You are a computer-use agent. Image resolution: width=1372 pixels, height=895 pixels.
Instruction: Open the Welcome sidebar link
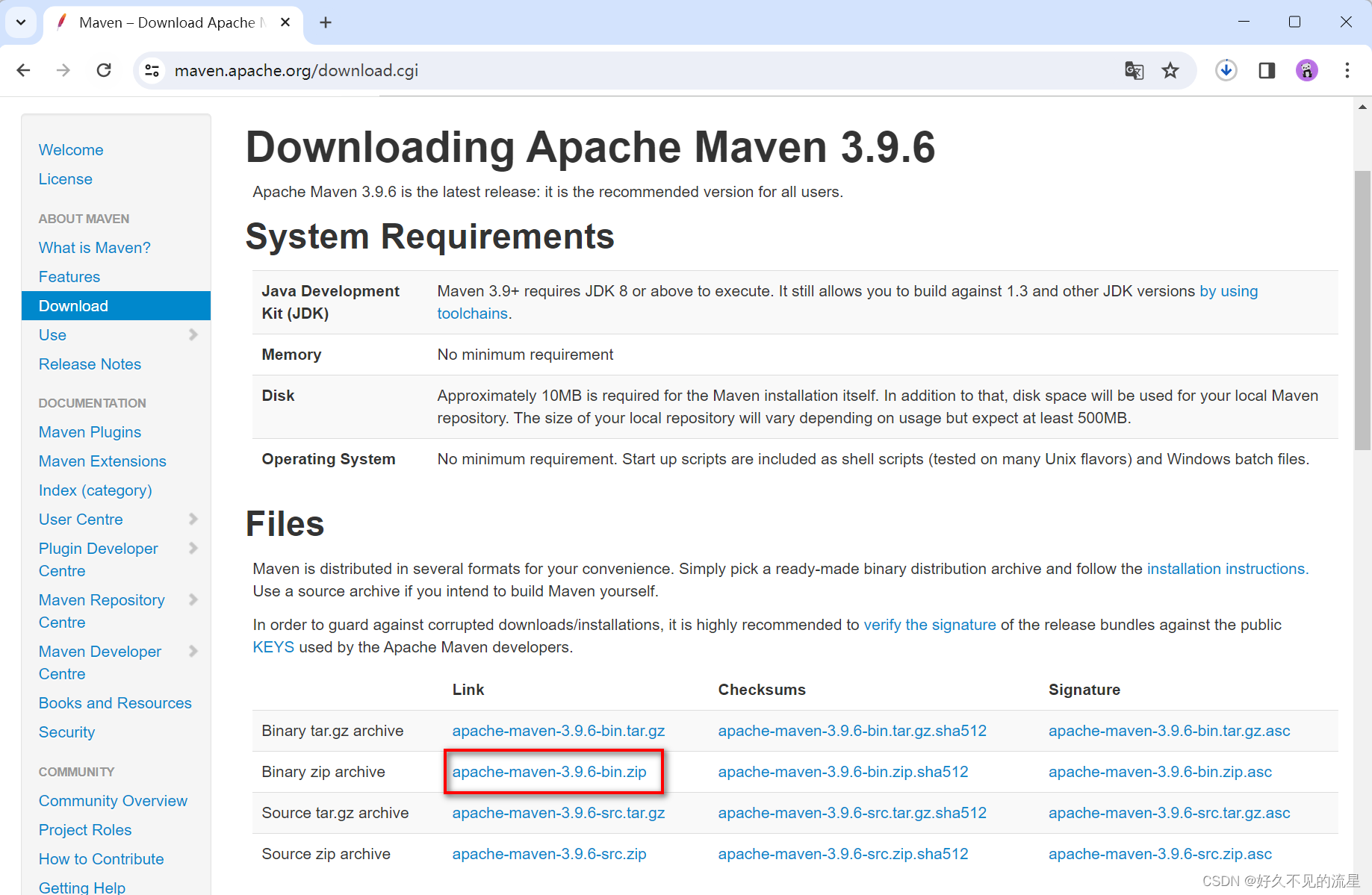click(71, 150)
